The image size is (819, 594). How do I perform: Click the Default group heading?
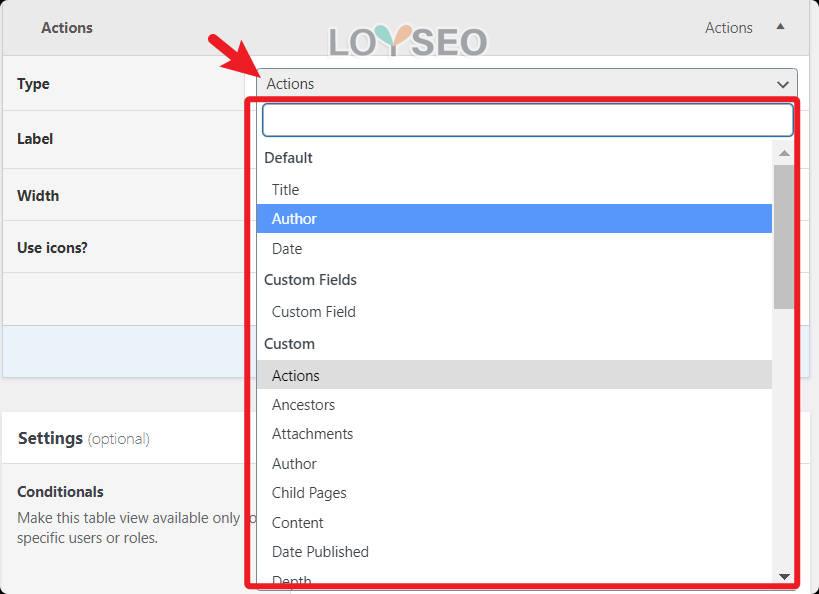pyautogui.click(x=288, y=158)
